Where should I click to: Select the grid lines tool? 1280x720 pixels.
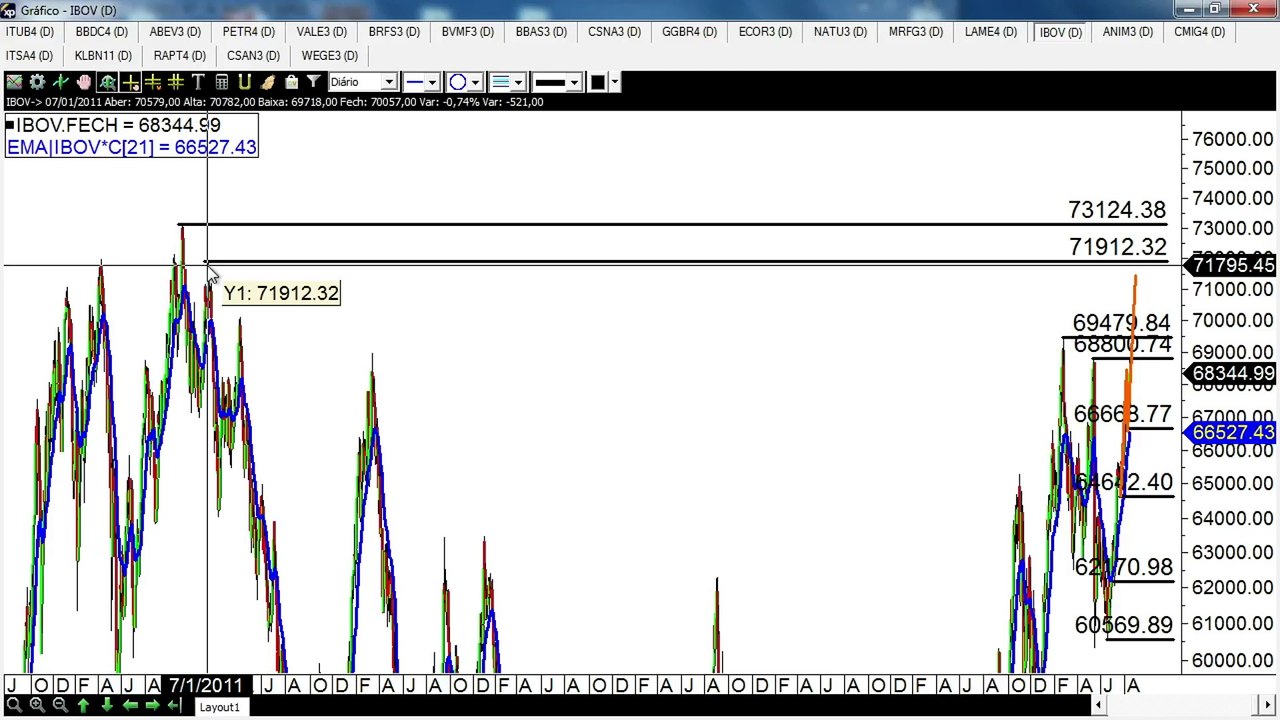(x=175, y=82)
